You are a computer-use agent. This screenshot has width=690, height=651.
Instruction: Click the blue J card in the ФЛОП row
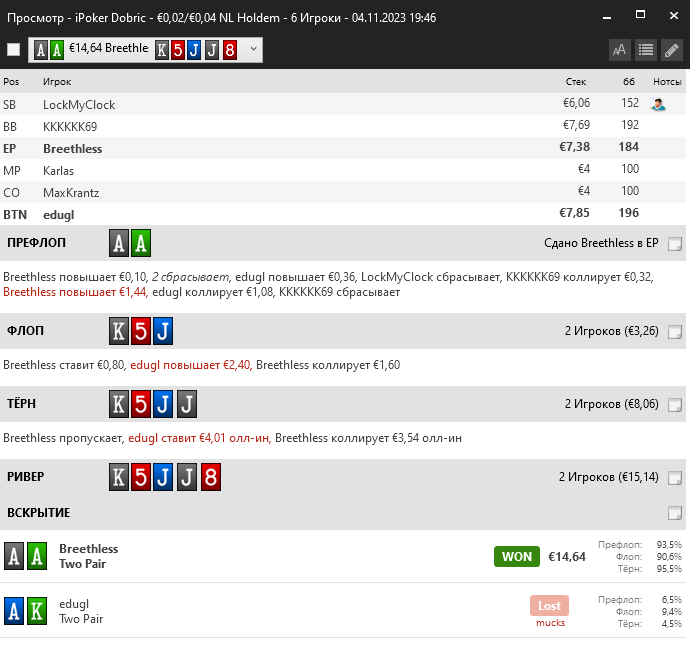[163, 331]
